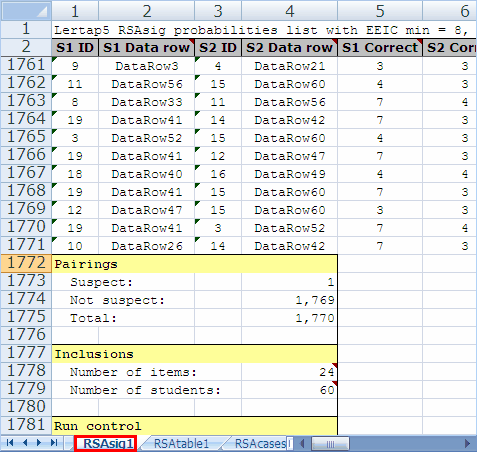This screenshot has height=452, width=477.
Task: Click horizontal scrollbar left arrow
Action: (x=302, y=444)
